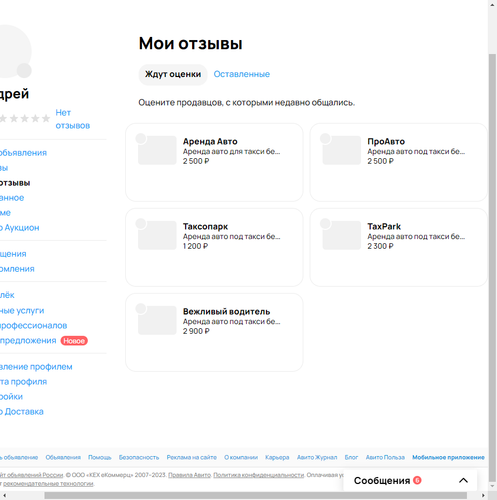The width and height of the screenshot is (497, 500).
Task: Open the объявления sidebar link
Action: pyautogui.click(x=23, y=153)
